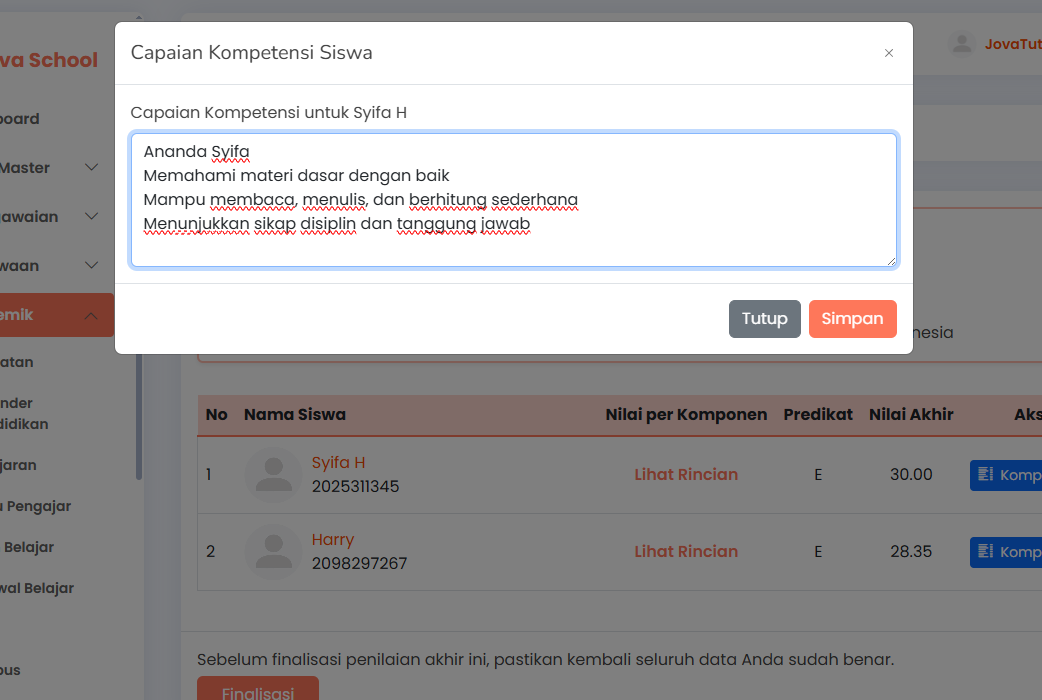This screenshot has width=1042, height=700.
Task: Click the user profile avatar in header
Action: (x=961, y=44)
